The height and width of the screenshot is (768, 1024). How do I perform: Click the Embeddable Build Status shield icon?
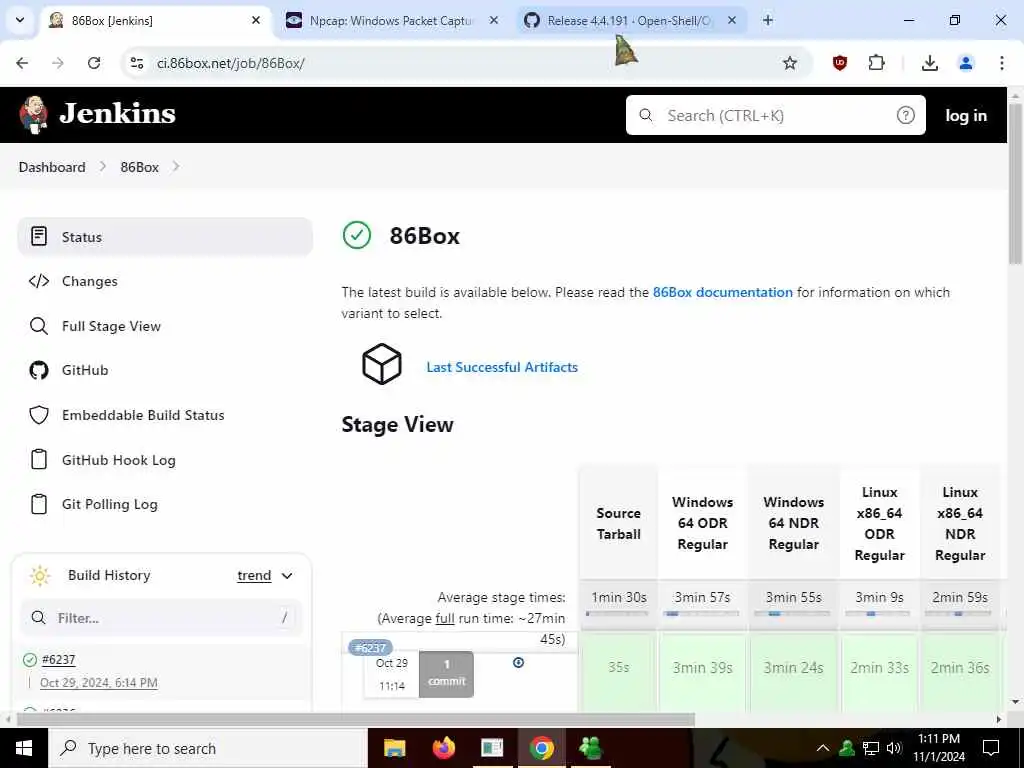tap(39, 415)
